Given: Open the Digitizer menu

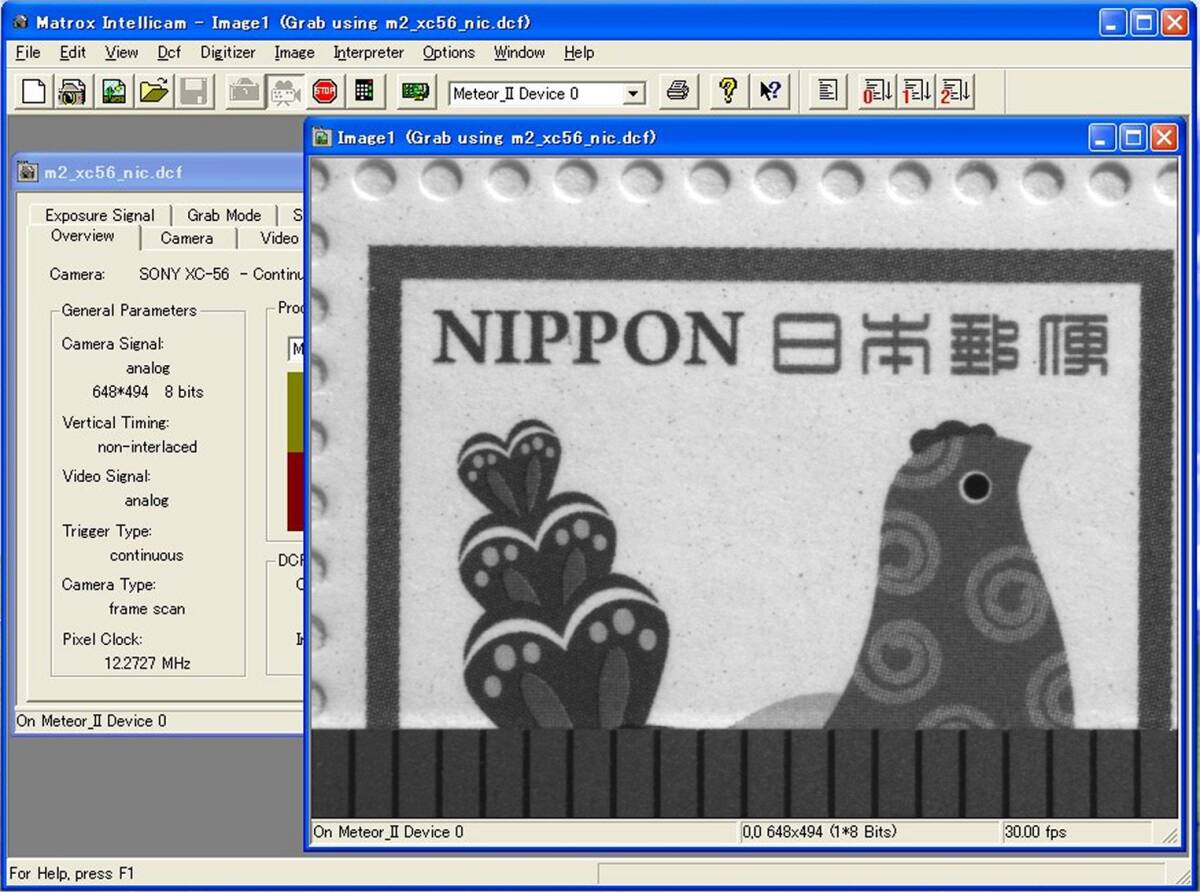Looking at the screenshot, I should pyautogui.click(x=228, y=52).
